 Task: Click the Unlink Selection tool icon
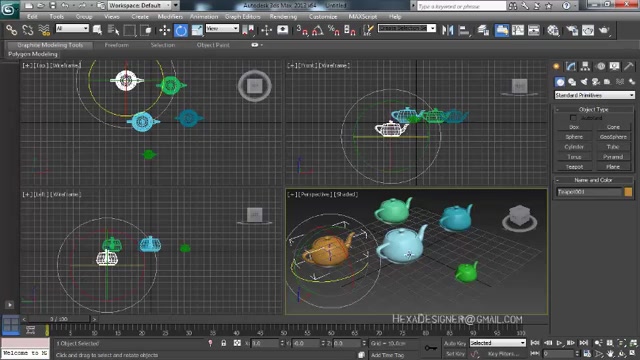[27, 30]
